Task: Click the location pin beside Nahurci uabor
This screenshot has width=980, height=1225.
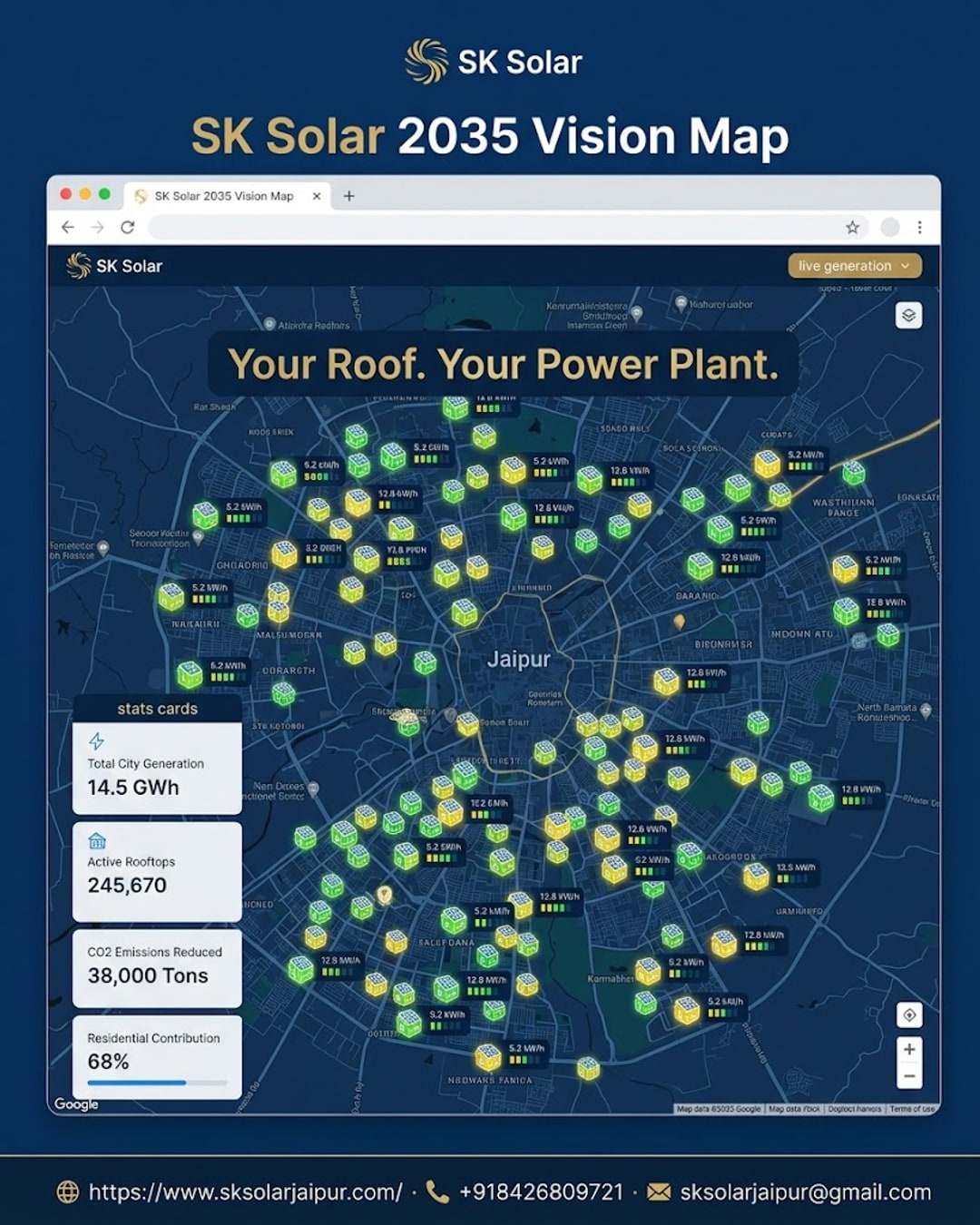Action: point(681,303)
